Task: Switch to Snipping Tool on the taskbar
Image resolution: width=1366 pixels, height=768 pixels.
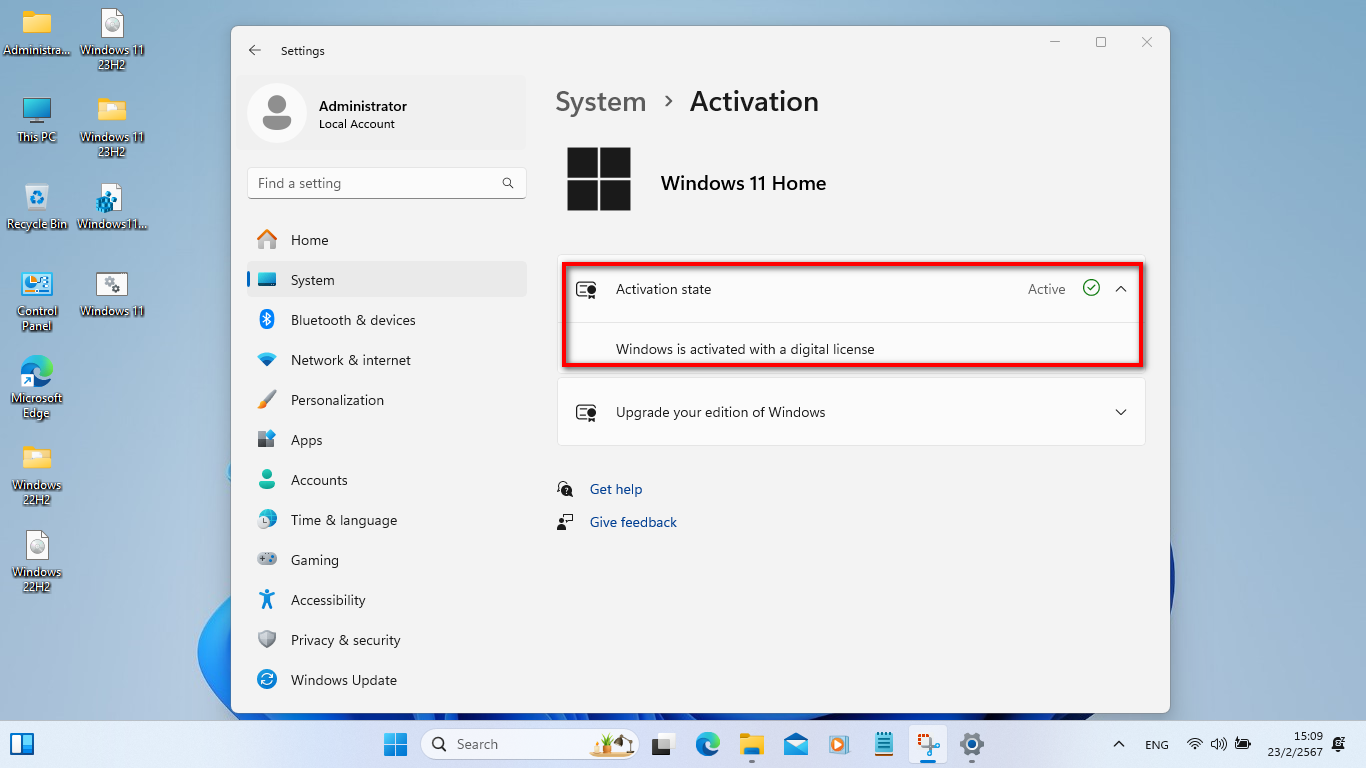Action: tap(928, 744)
